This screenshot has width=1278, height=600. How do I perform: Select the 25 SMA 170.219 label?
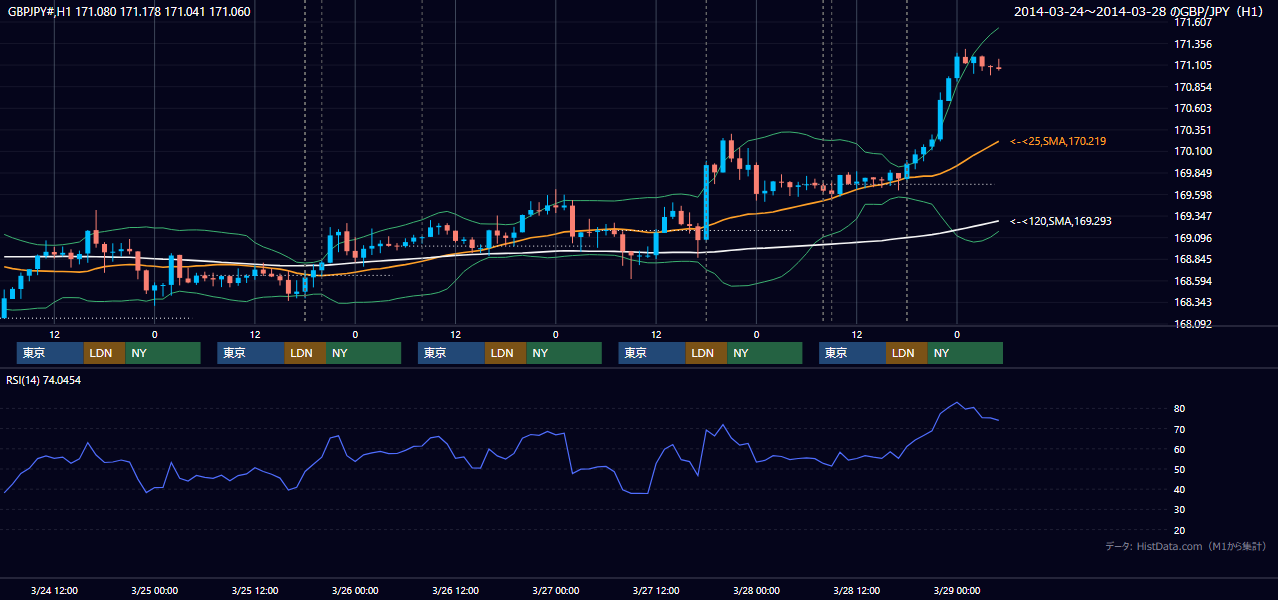pyautogui.click(x=1058, y=142)
